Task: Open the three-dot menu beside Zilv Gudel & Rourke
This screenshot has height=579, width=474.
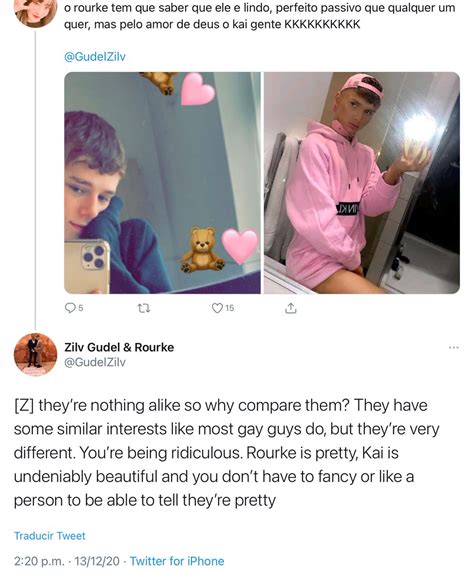Action: click(454, 347)
